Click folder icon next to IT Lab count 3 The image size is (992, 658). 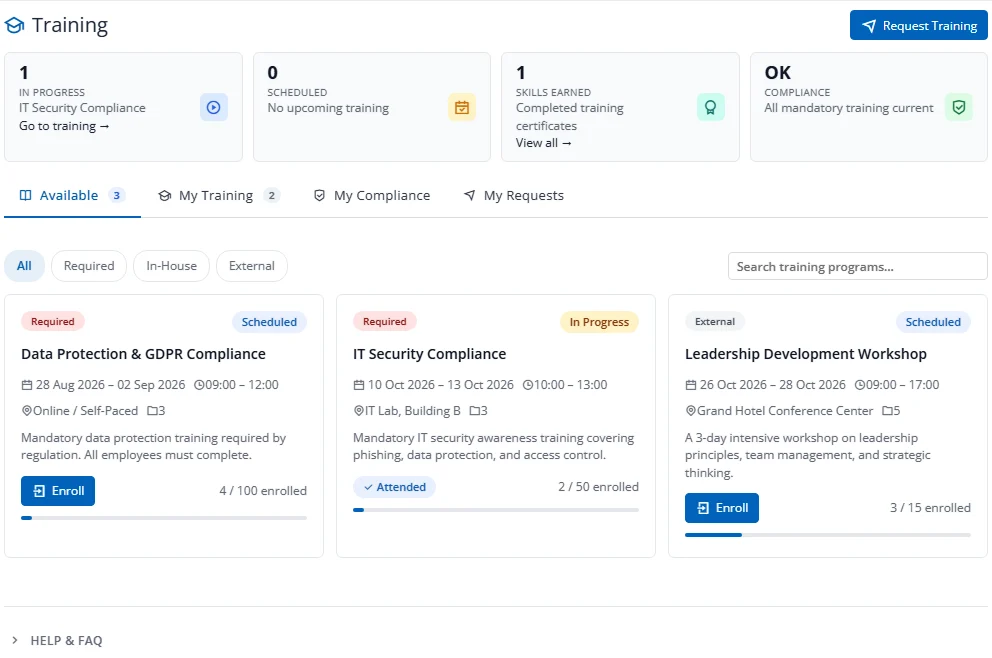(474, 411)
